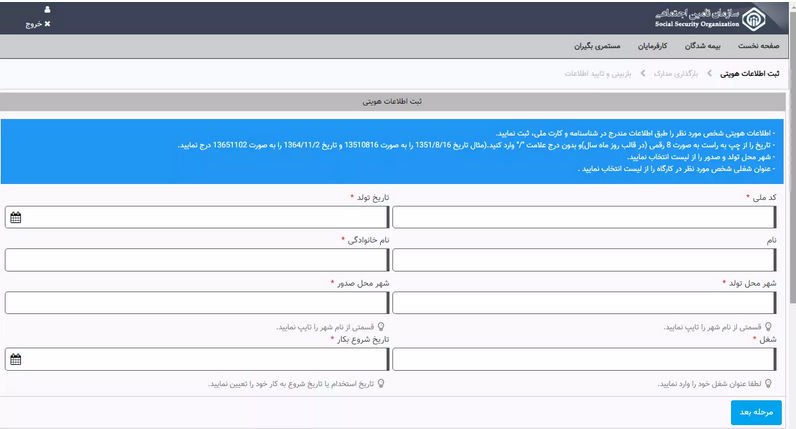Open the کارفرمایان menu
The image size is (796, 429).
tap(652, 46)
